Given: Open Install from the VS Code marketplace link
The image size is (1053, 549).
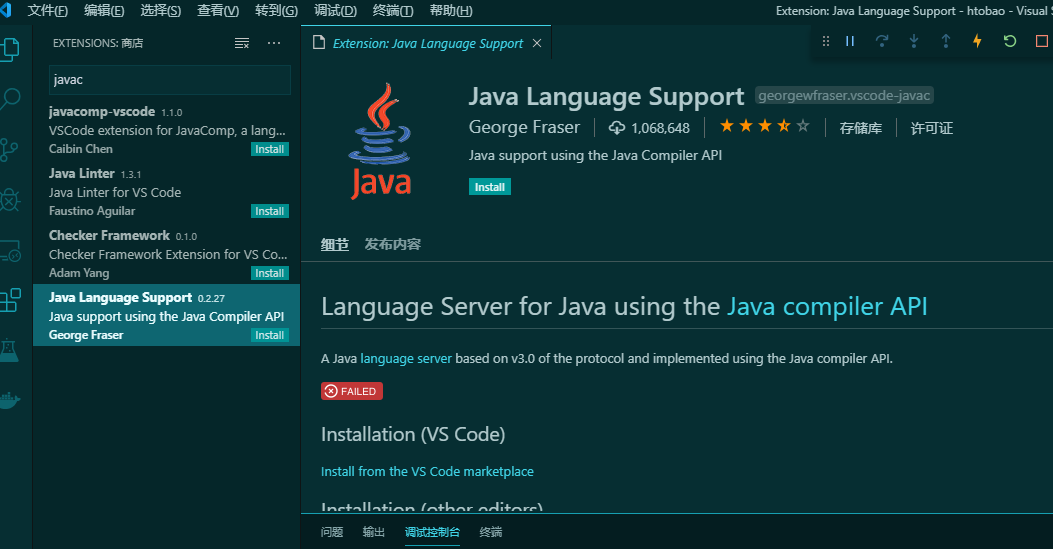Looking at the screenshot, I should point(427,472).
